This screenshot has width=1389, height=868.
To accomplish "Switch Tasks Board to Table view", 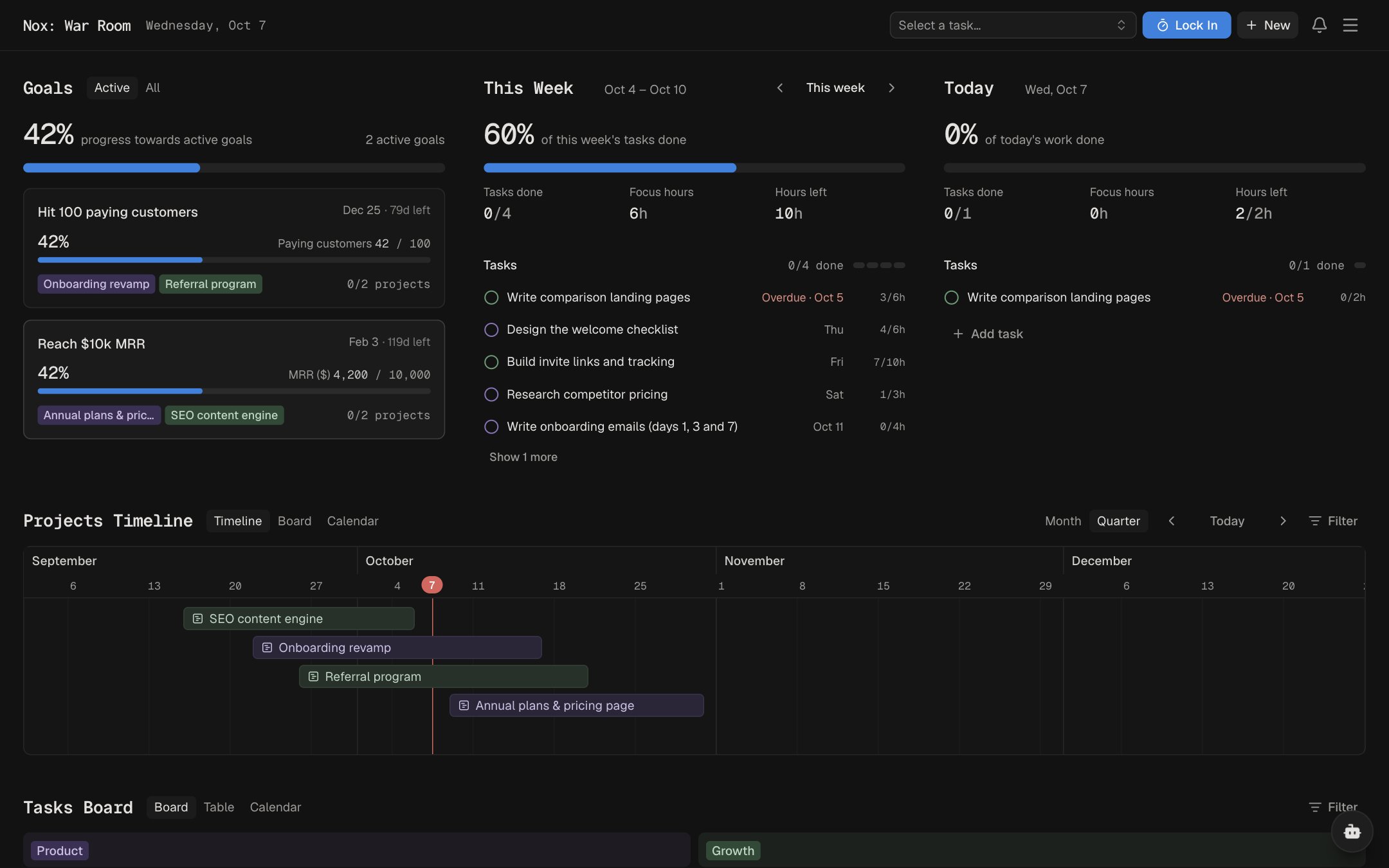I will [219, 807].
